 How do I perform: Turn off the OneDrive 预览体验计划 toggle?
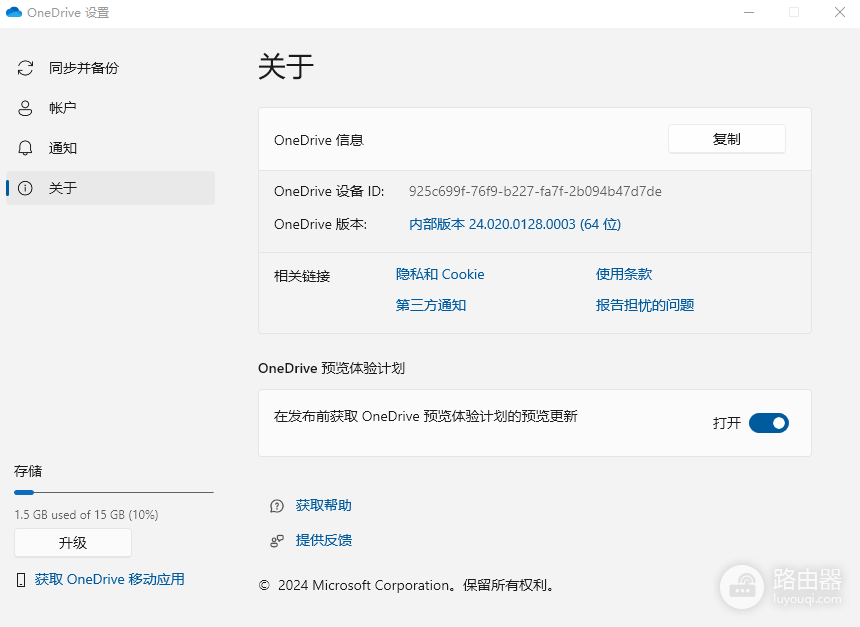click(x=768, y=423)
